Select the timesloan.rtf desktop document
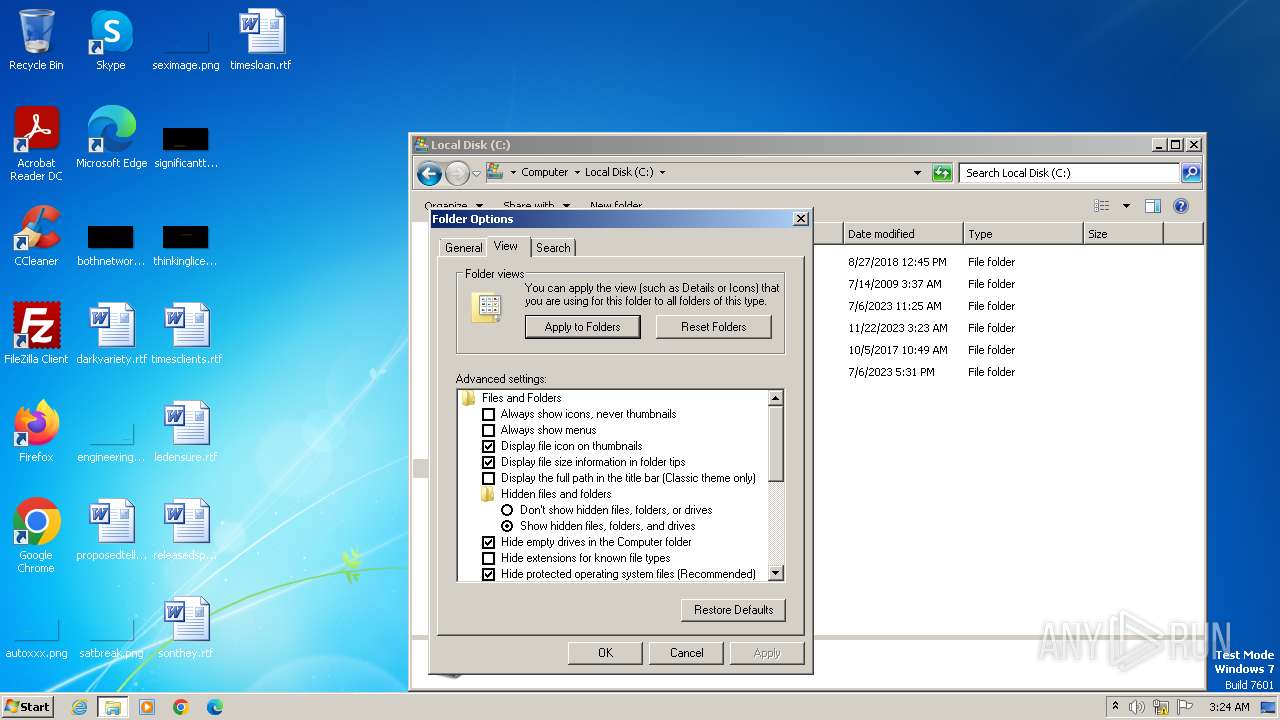Screen dimensions: 1280x720 [261, 40]
